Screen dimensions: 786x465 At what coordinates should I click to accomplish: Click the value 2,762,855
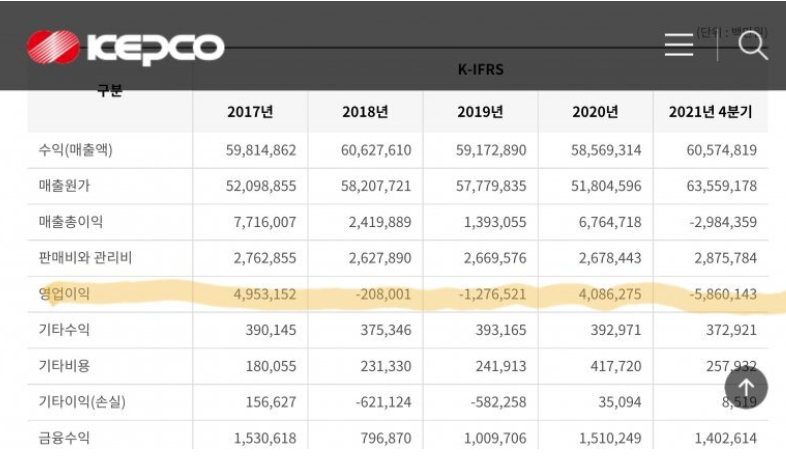(265, 259)
